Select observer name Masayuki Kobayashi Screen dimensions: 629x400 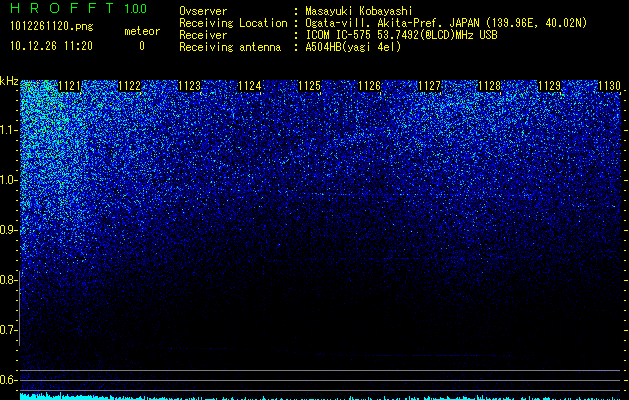(359, 11)
